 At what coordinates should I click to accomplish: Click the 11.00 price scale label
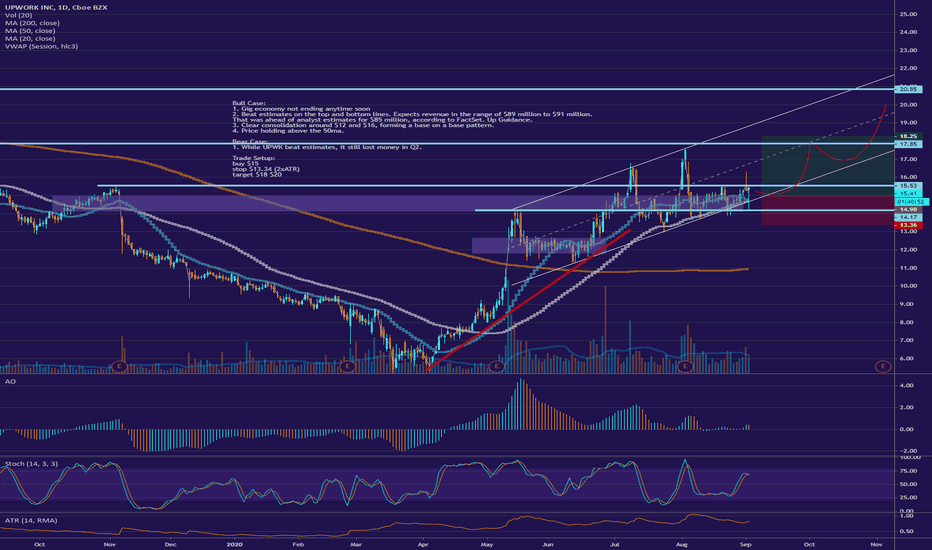pos(908,268)
